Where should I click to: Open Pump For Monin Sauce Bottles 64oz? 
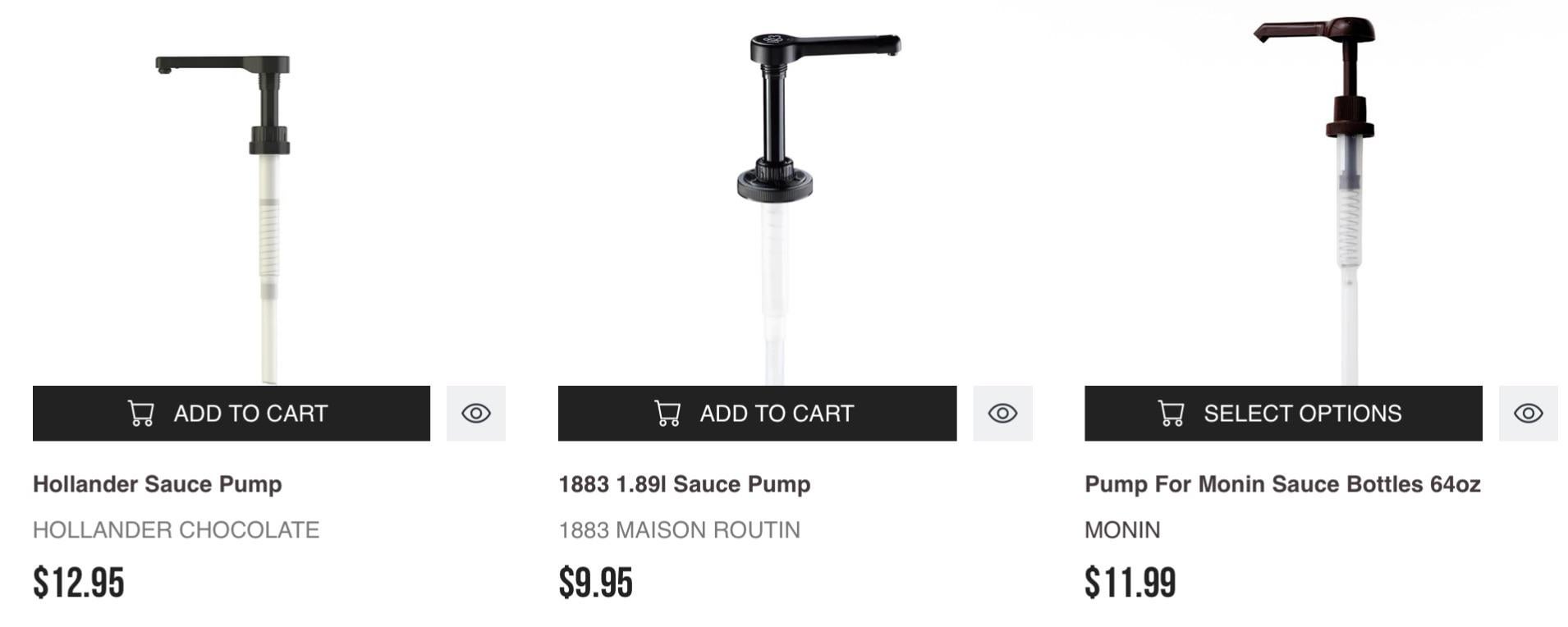click(x=1282, y=484)
